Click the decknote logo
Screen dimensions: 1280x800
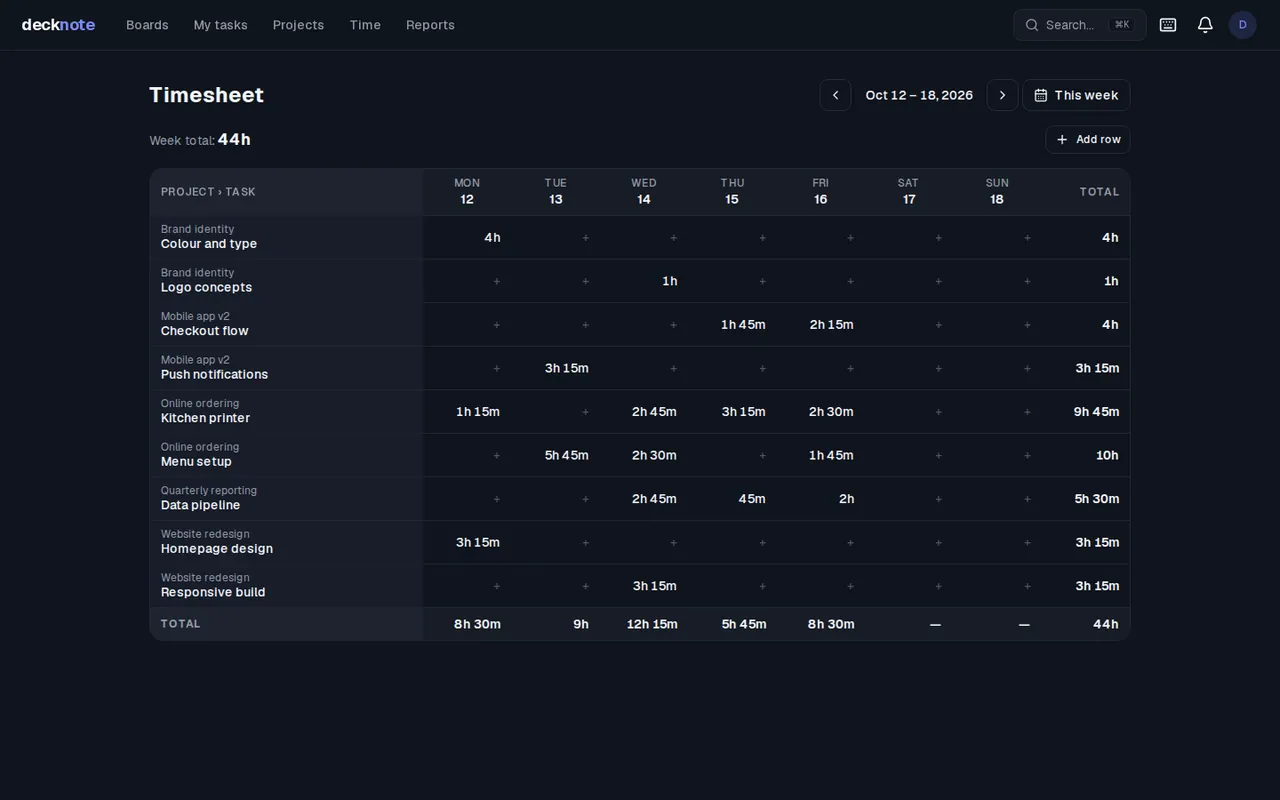tap(58, 25)
